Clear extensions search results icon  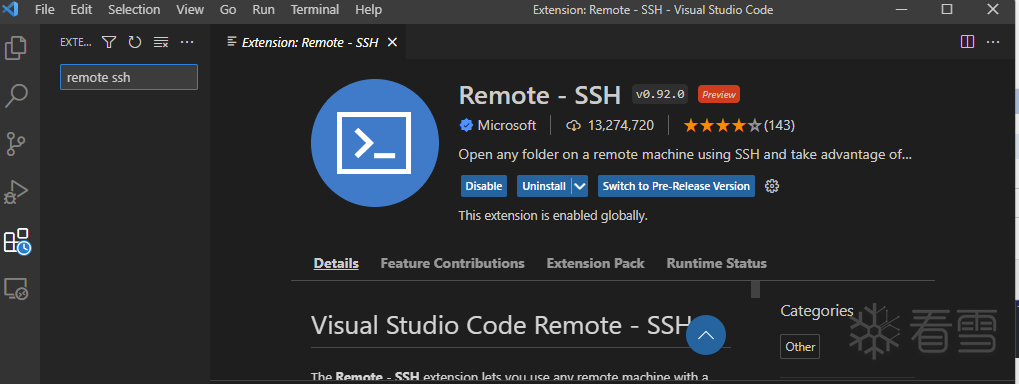[x=161, y=42]
